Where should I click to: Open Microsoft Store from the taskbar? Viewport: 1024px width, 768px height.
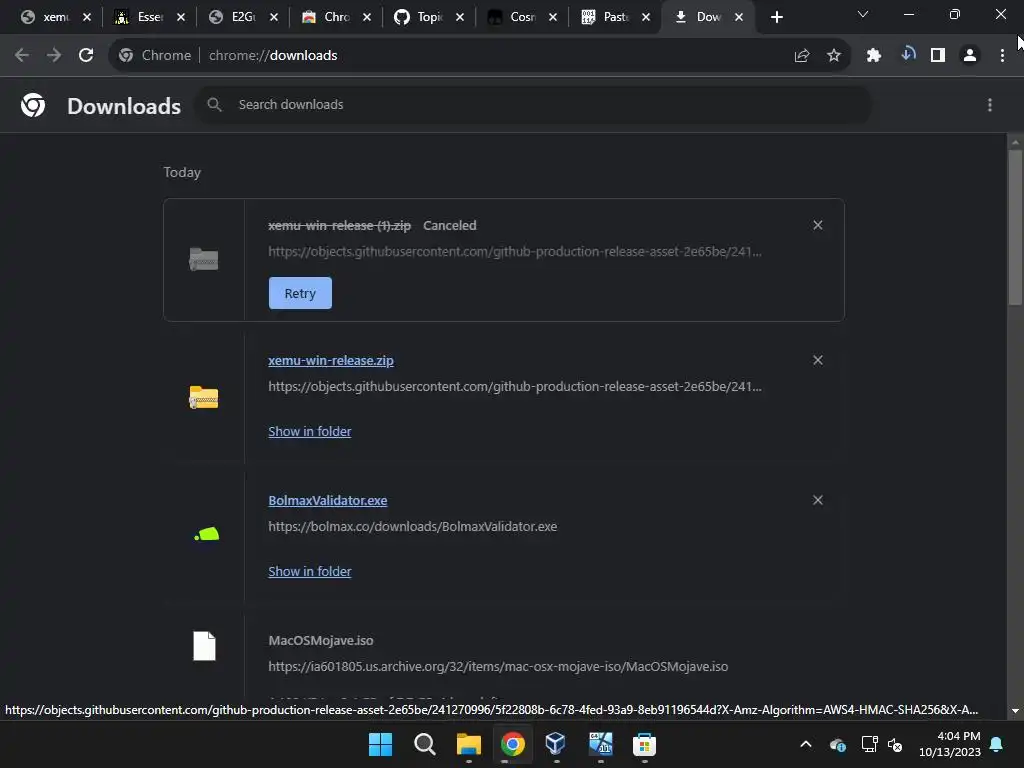pos(644,744)
